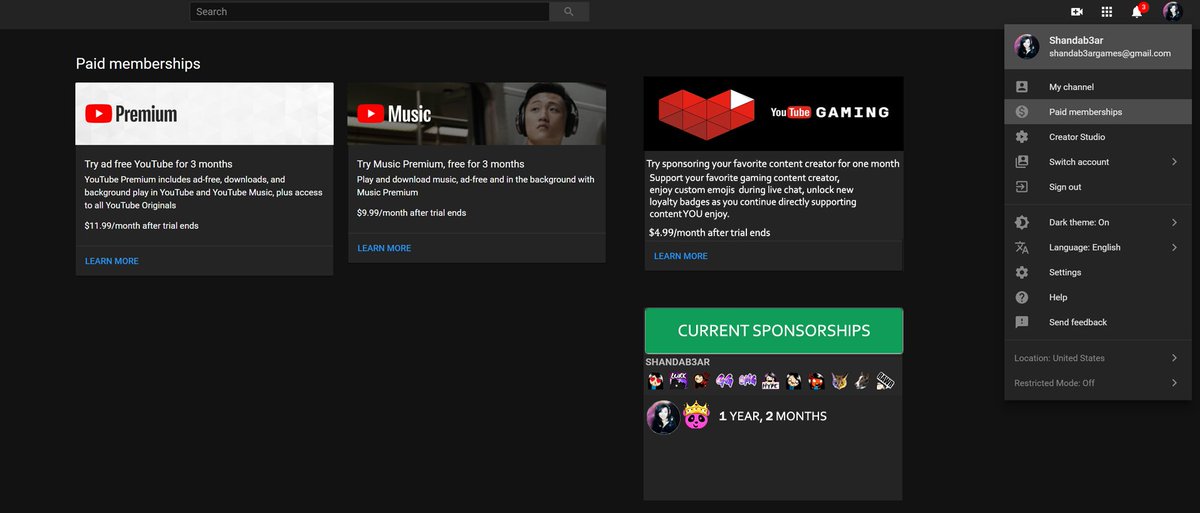Click the pink crowned panda badge
1200x513 pixels.
[x=696, y=416]
